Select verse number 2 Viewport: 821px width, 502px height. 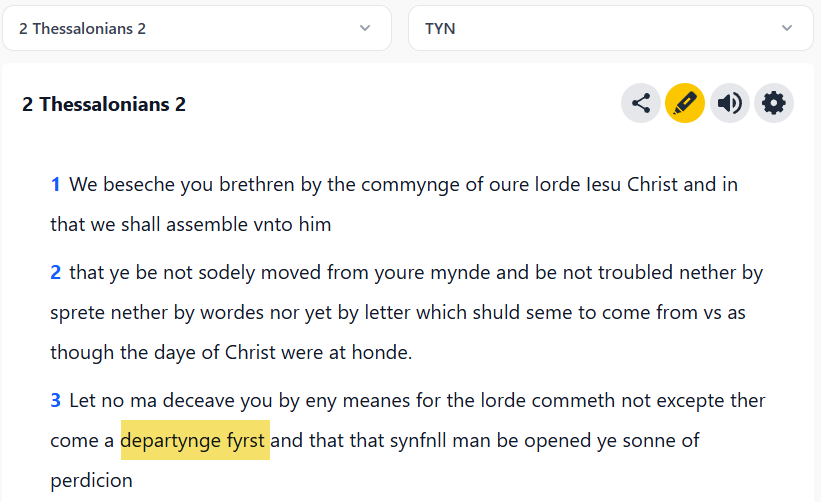pos(56,272)
